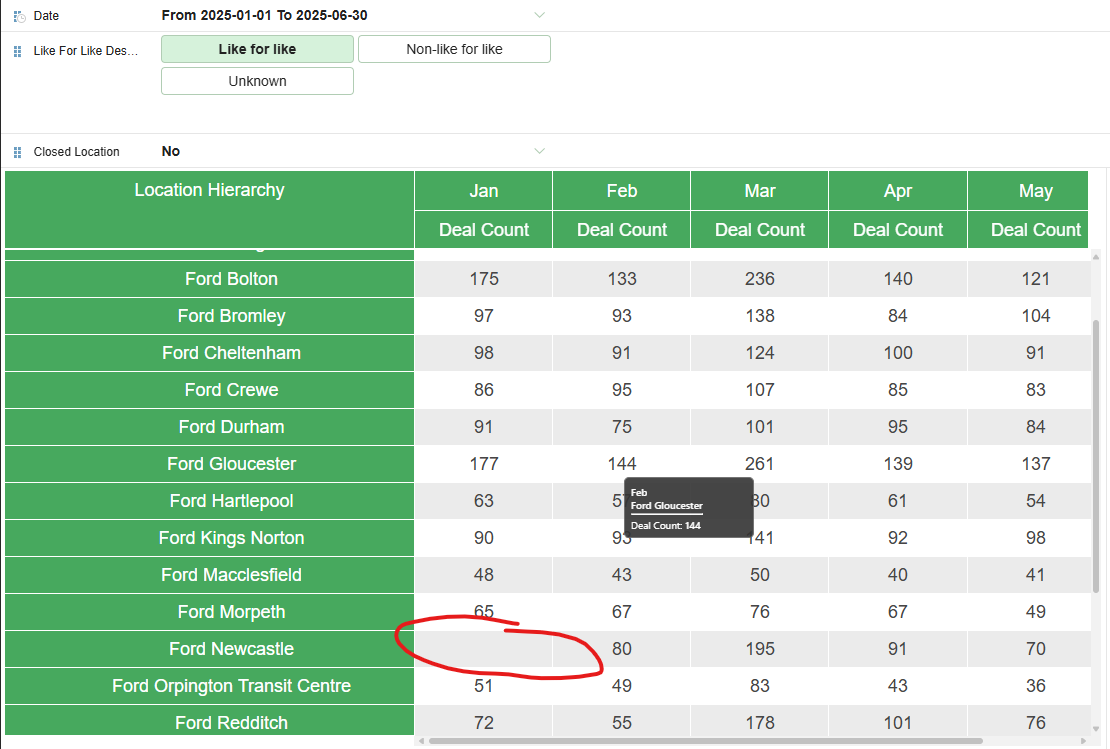Select the Ford Redditch row

pyautogui.click(x=210, y=721)
